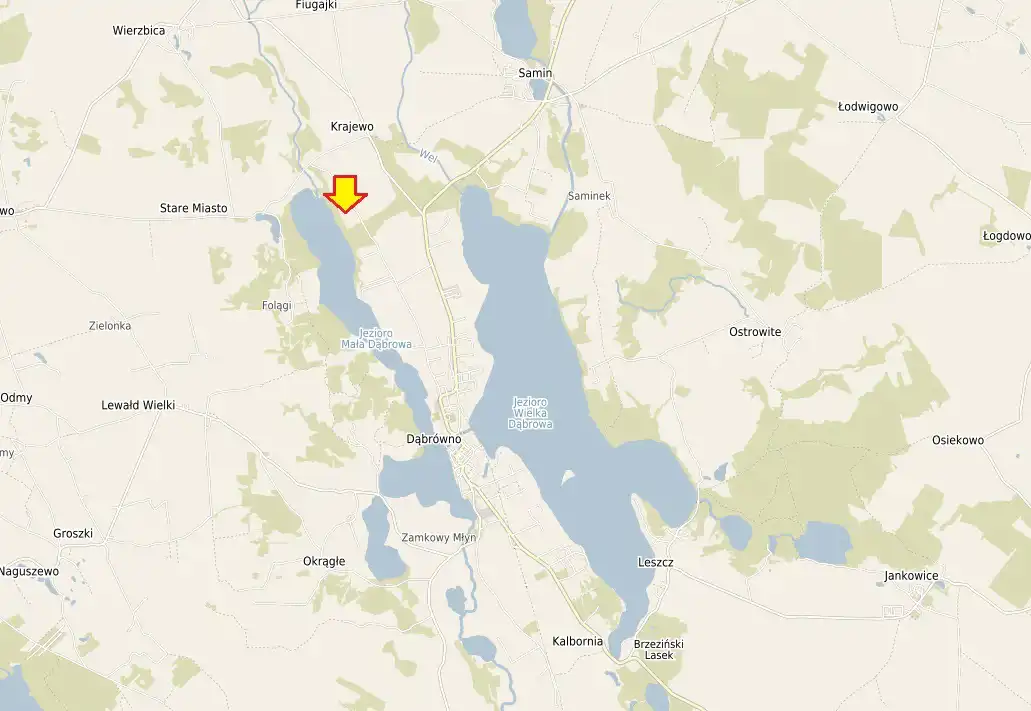Click the Wierzbica village label
This screenshot has width=1031, height=711.
pos(139,30)
